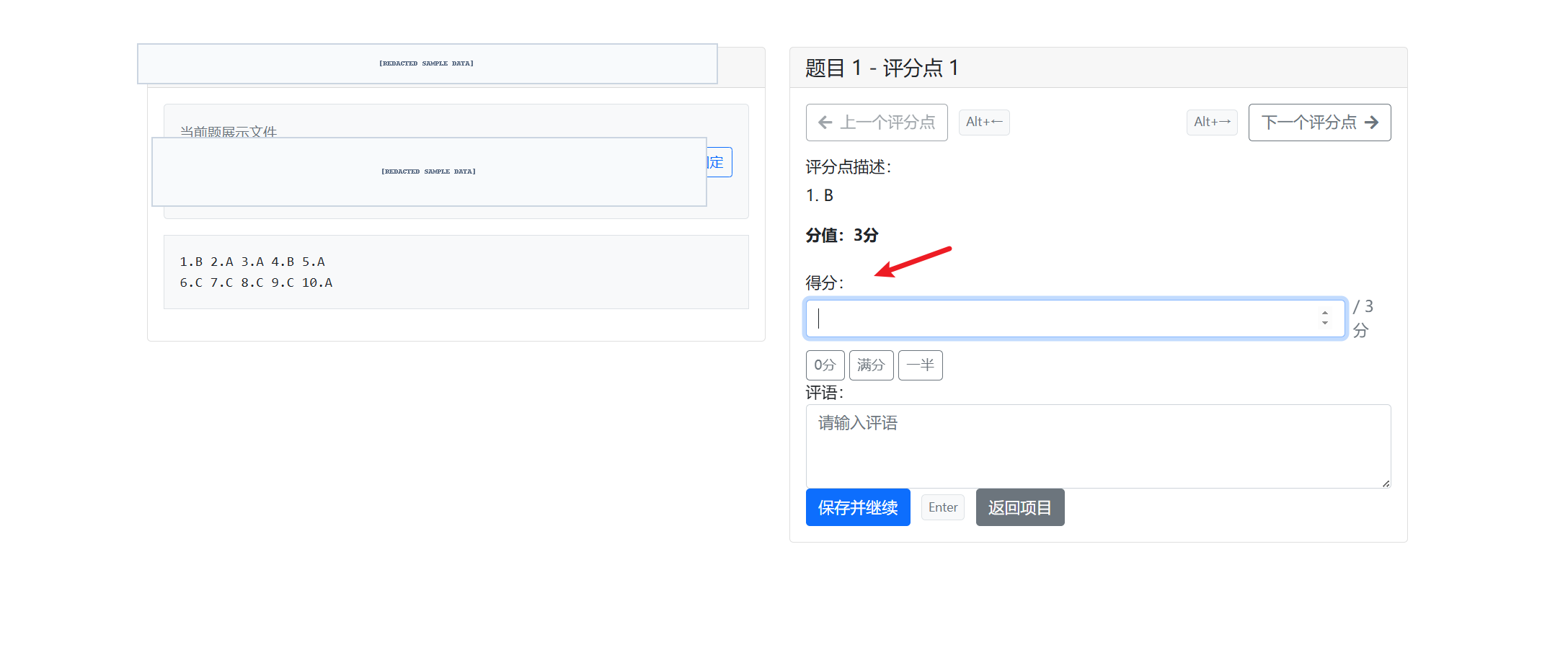Assign half score with 一半 button
This screenshot has height=668, width=1568.
coord(920,365)
